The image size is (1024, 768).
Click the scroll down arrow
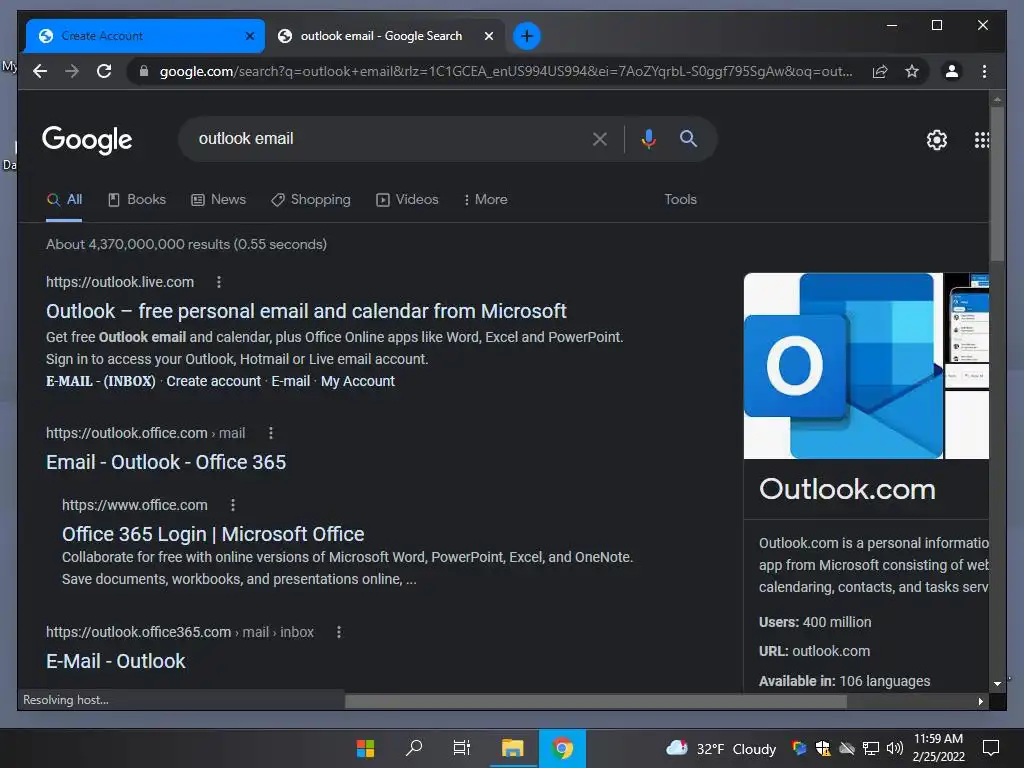[997, 684]
